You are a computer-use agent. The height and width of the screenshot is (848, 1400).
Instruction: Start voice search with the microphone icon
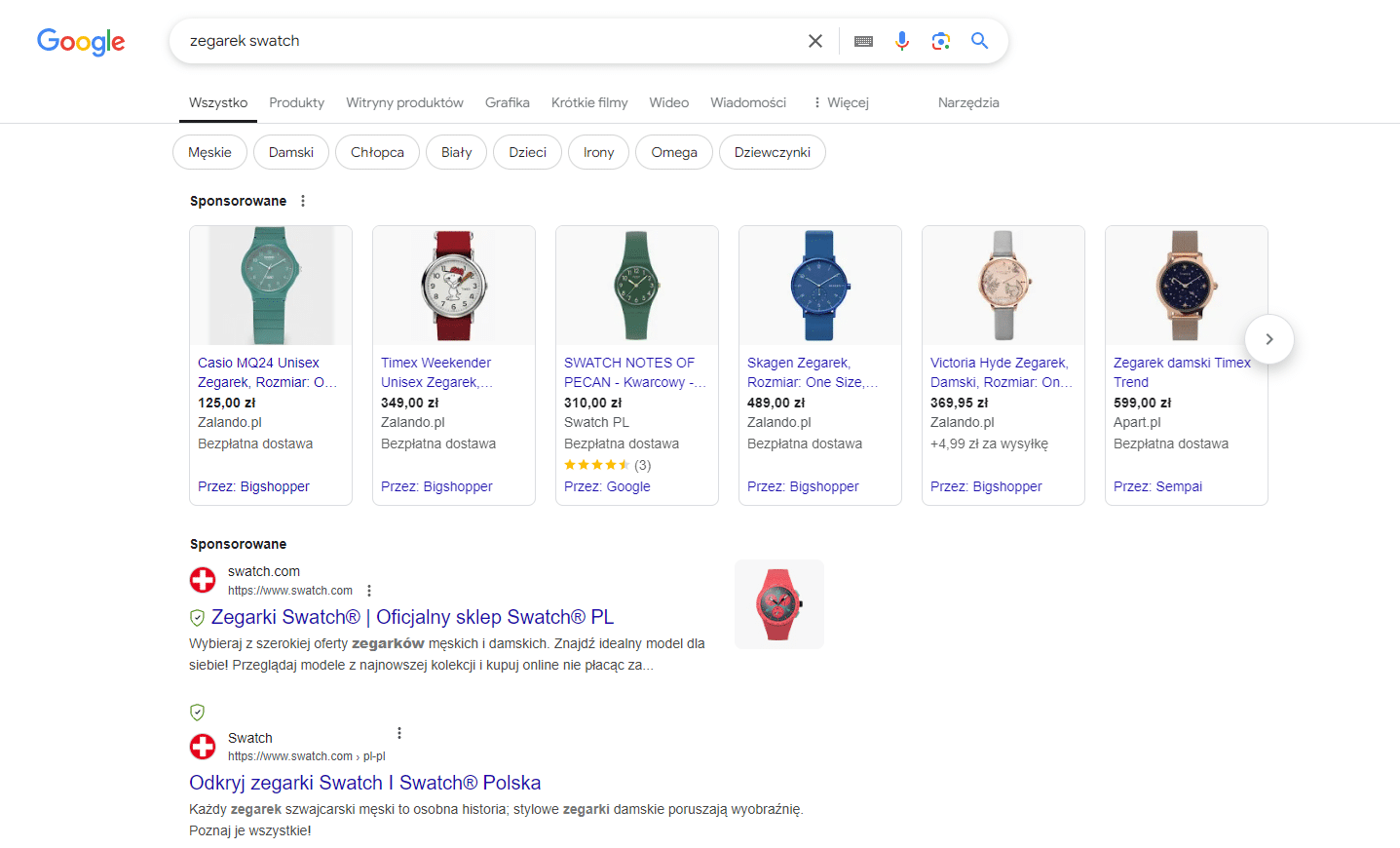(902, 41)
